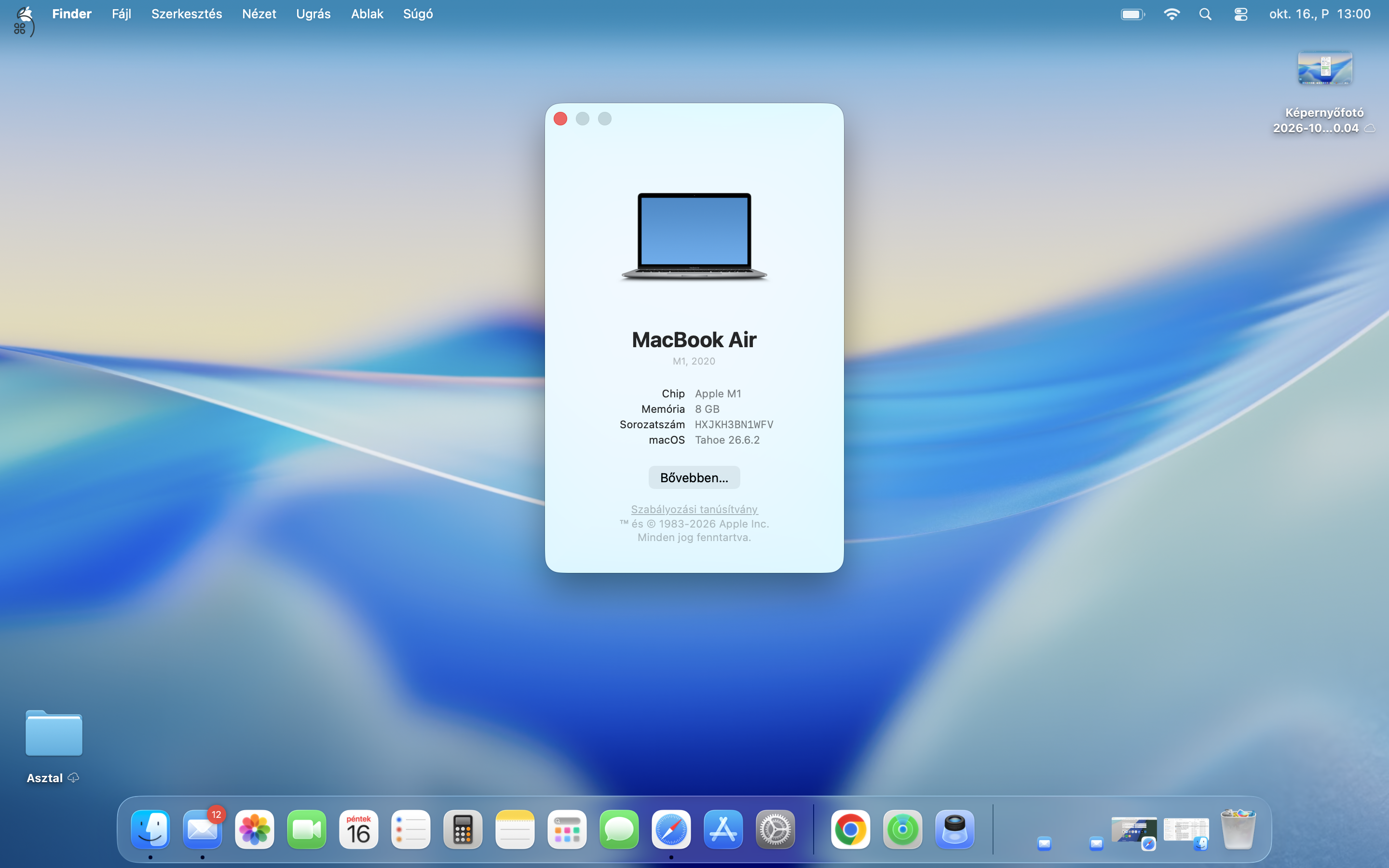Open Control Center in menu bar
This screenshot has width=1389, height=868.
pos(1240,14)
